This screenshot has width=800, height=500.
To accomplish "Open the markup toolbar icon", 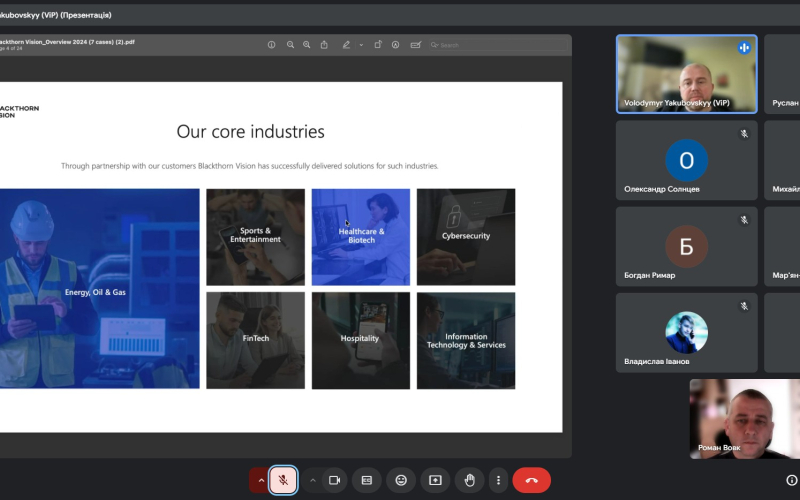I will 395,45.
